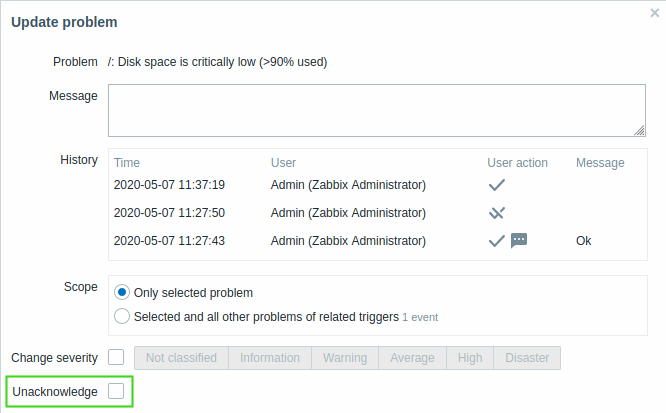This screenshot has width=666, height=413.
Task: Click acknowledge checkmark icon in 11:37:19 row
Action: tap(497, 185)
